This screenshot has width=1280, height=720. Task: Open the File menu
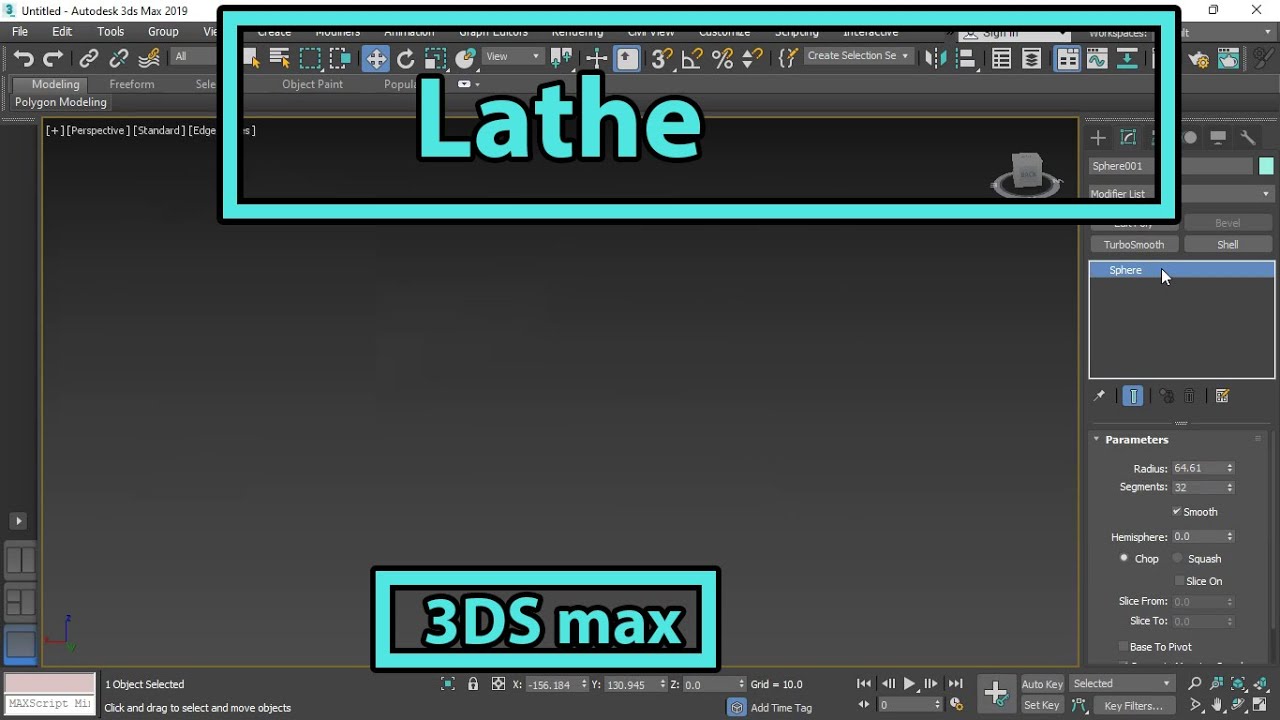point(20,32)
